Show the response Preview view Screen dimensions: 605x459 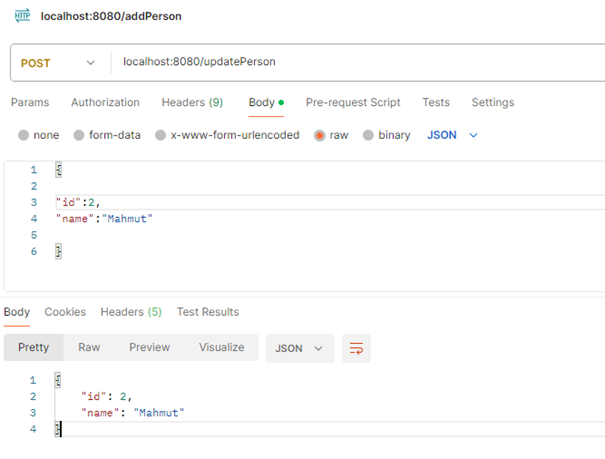149,347
